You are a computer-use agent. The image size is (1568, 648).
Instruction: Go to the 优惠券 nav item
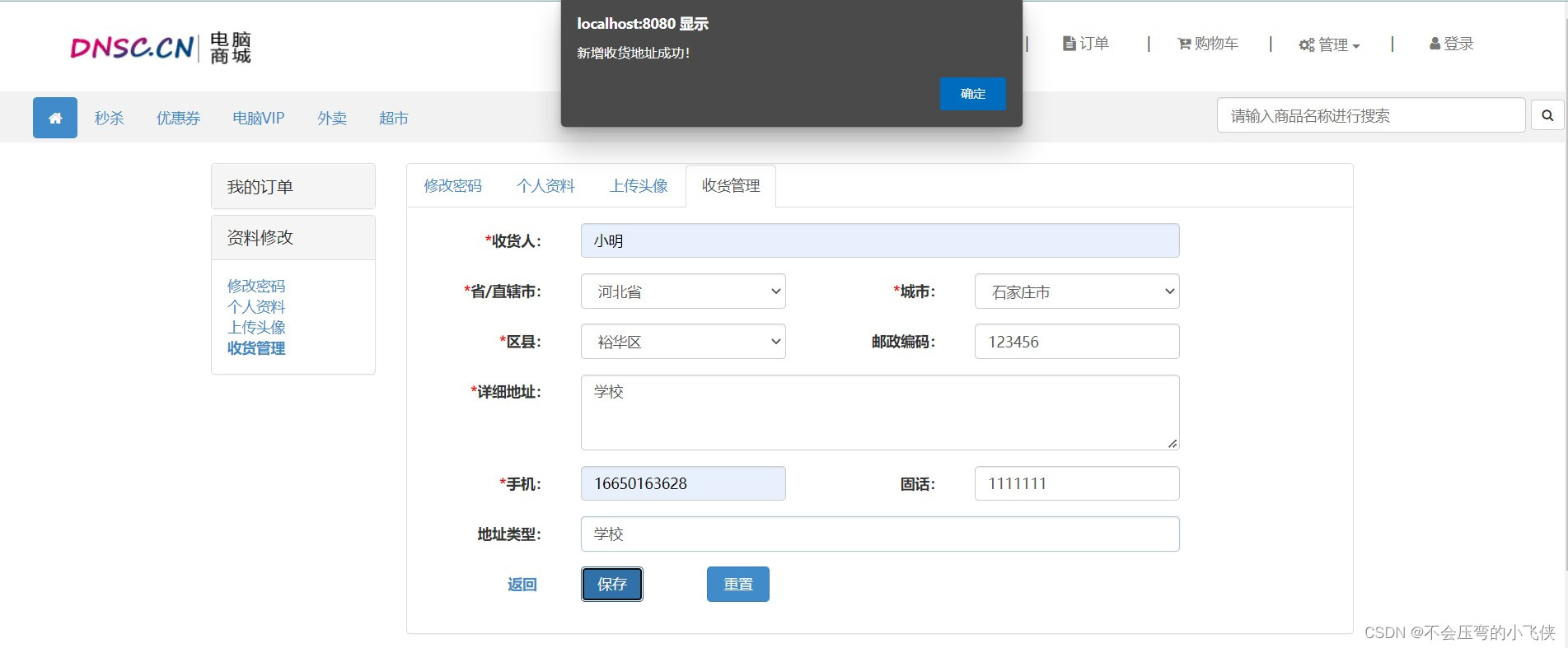[178, 118]
